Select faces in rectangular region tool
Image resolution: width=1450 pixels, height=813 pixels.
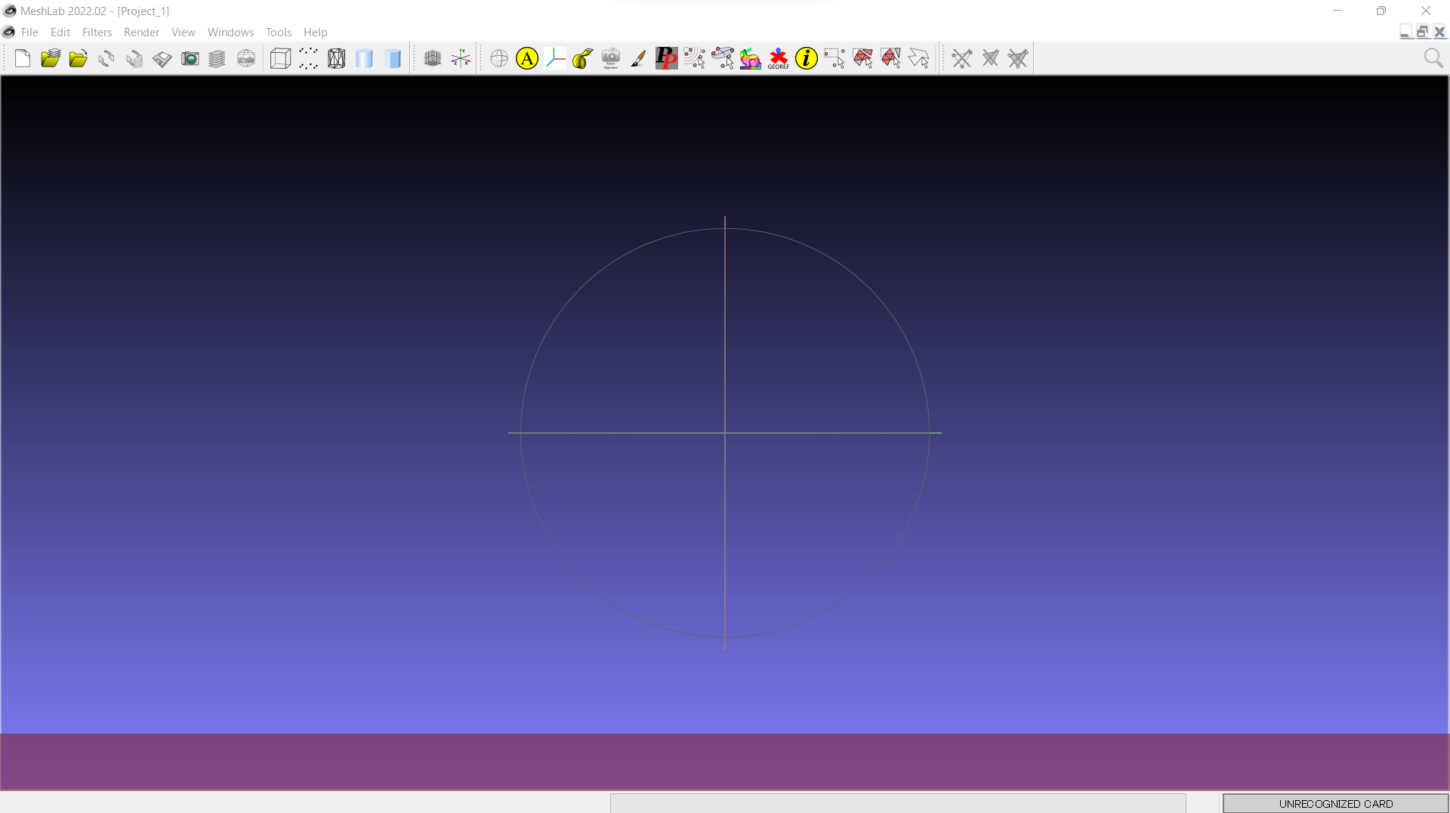tap(863, 59)
